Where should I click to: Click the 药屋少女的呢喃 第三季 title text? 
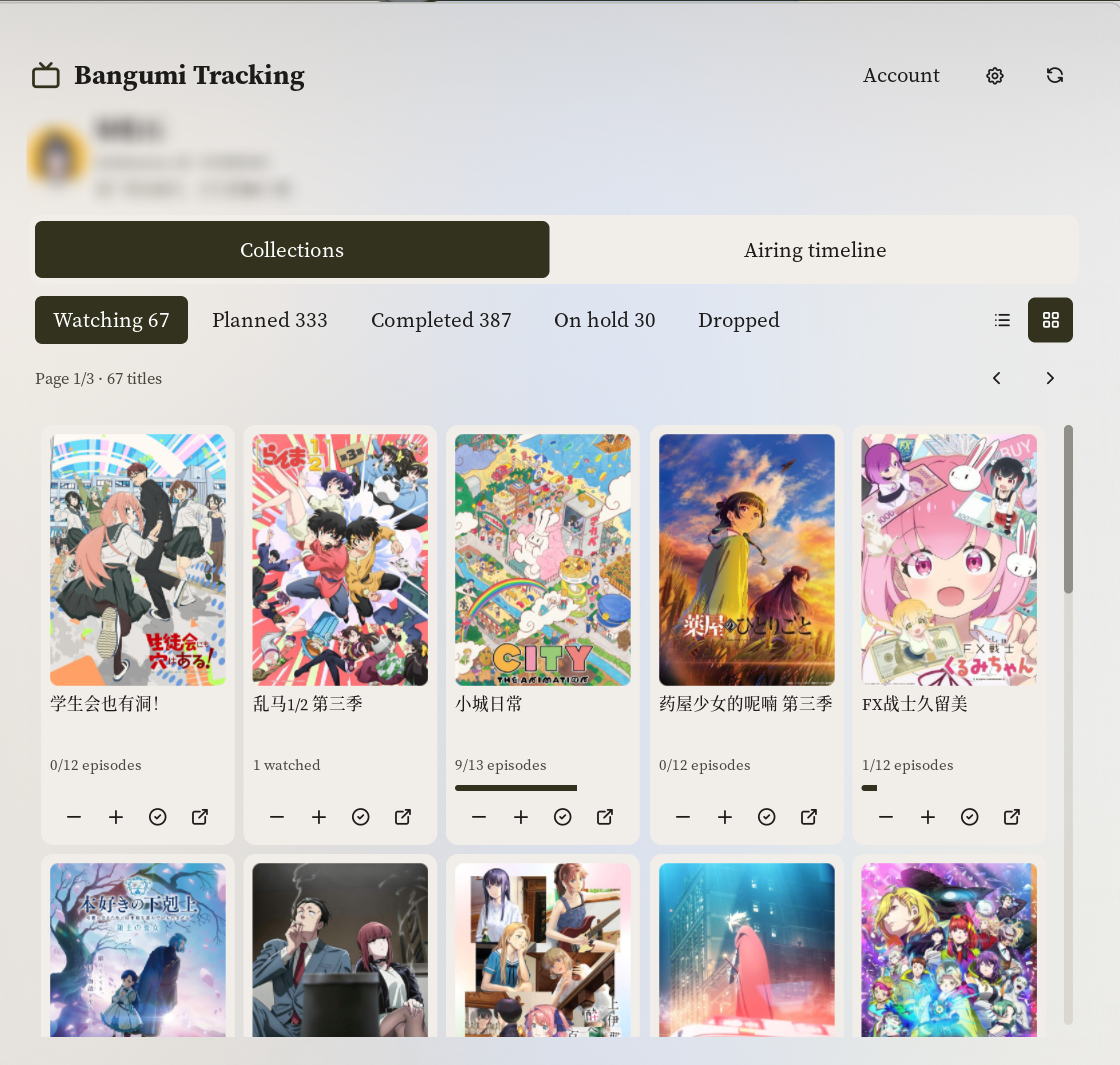point(746,704)
